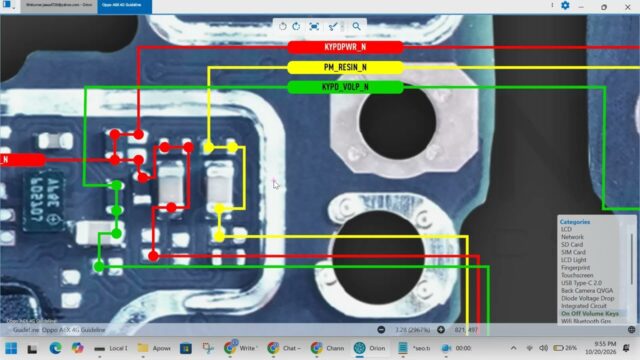Open the Orion app taskbar button
Screen dimensions: 640x360
click(x=370, y=348)
